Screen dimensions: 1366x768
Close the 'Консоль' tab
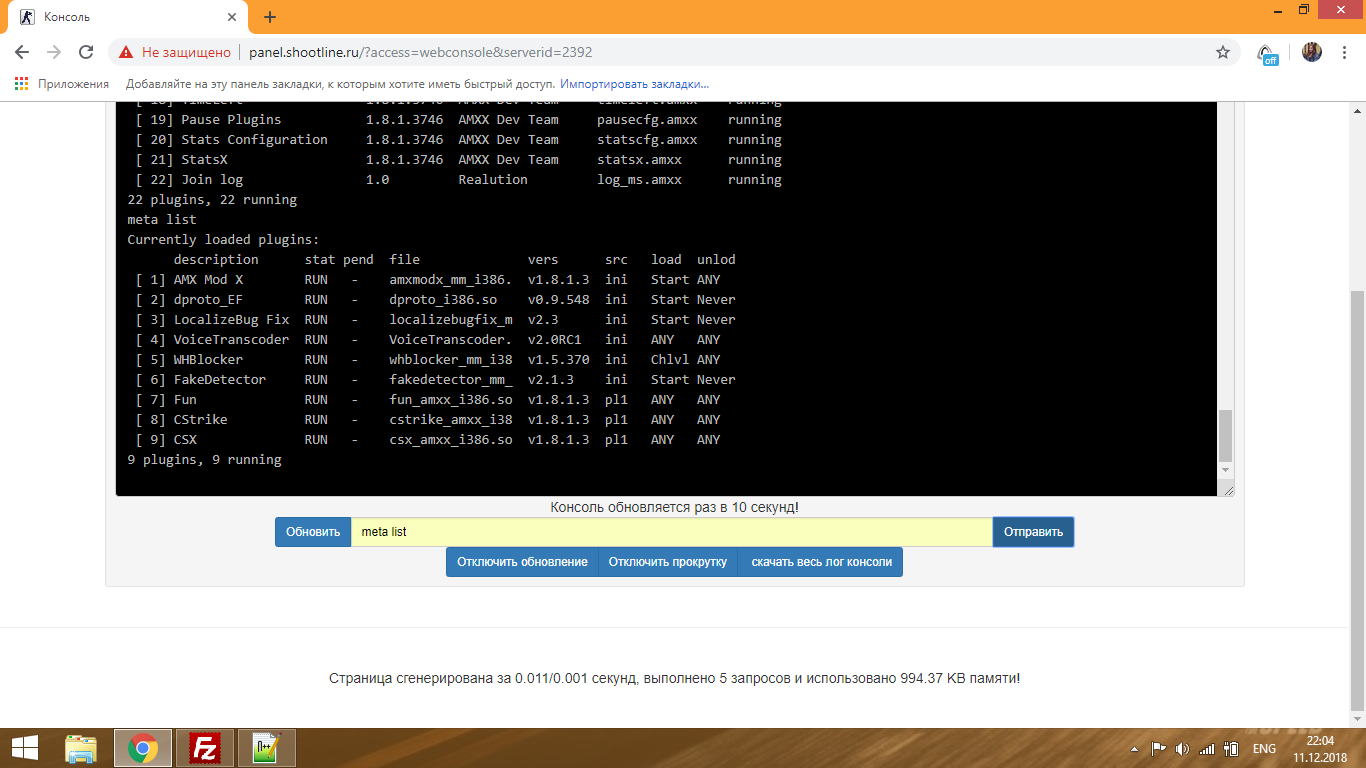pyautogui.click(x=232, y=17)
